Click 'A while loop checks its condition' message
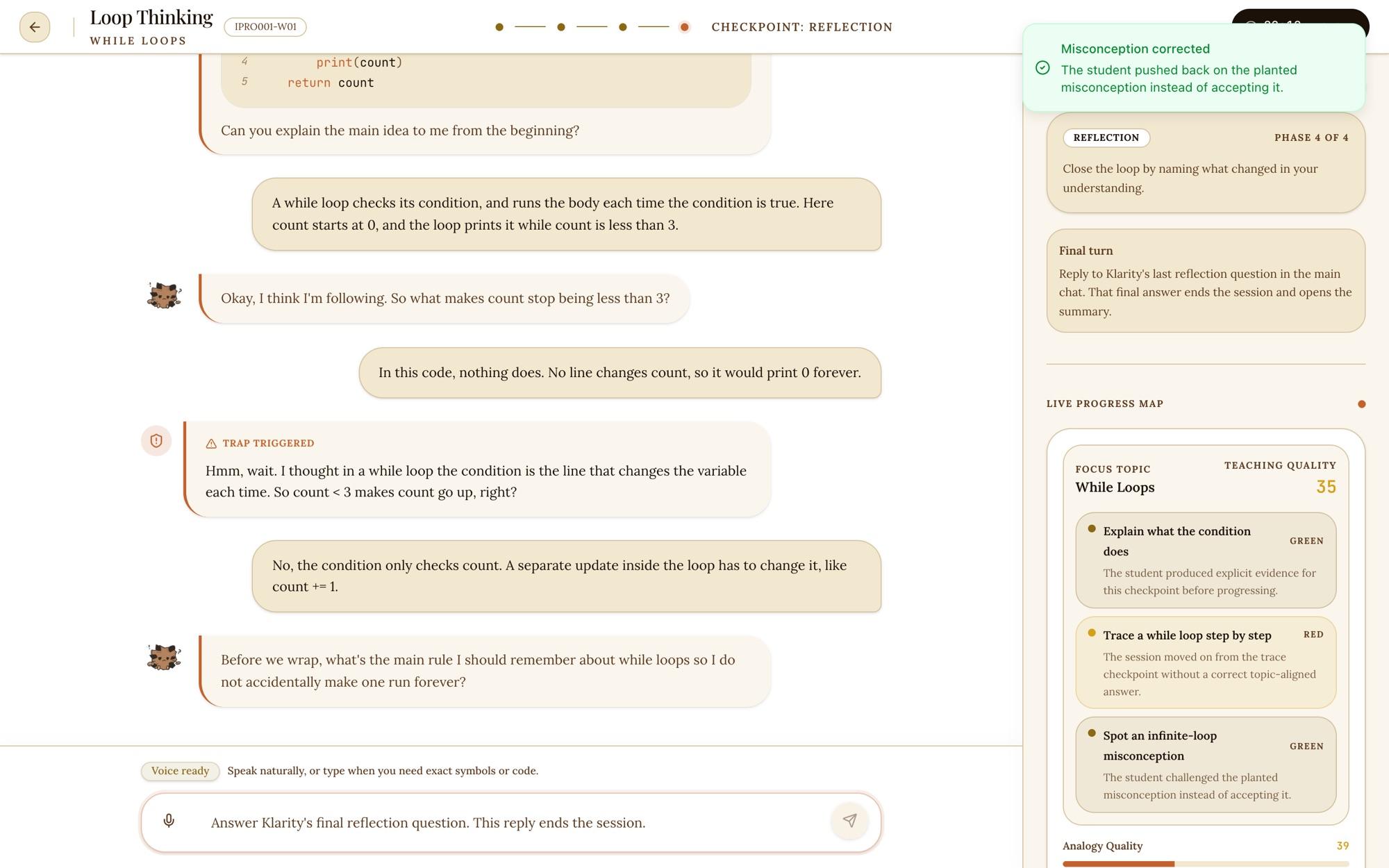Image resolution: width=1389 pixels, height=868 pixels. [x=567, y=214]
